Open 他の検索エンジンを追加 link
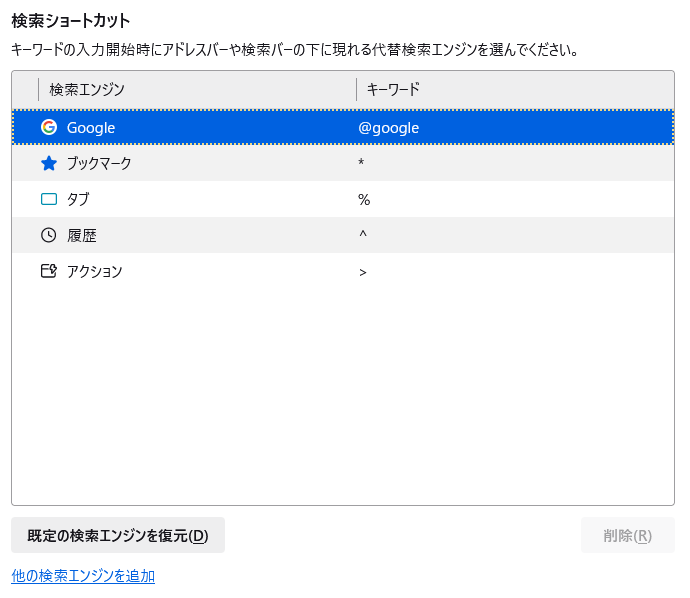Screen dimensions: 690x598 pyautogui.click(x=83, y=576)
